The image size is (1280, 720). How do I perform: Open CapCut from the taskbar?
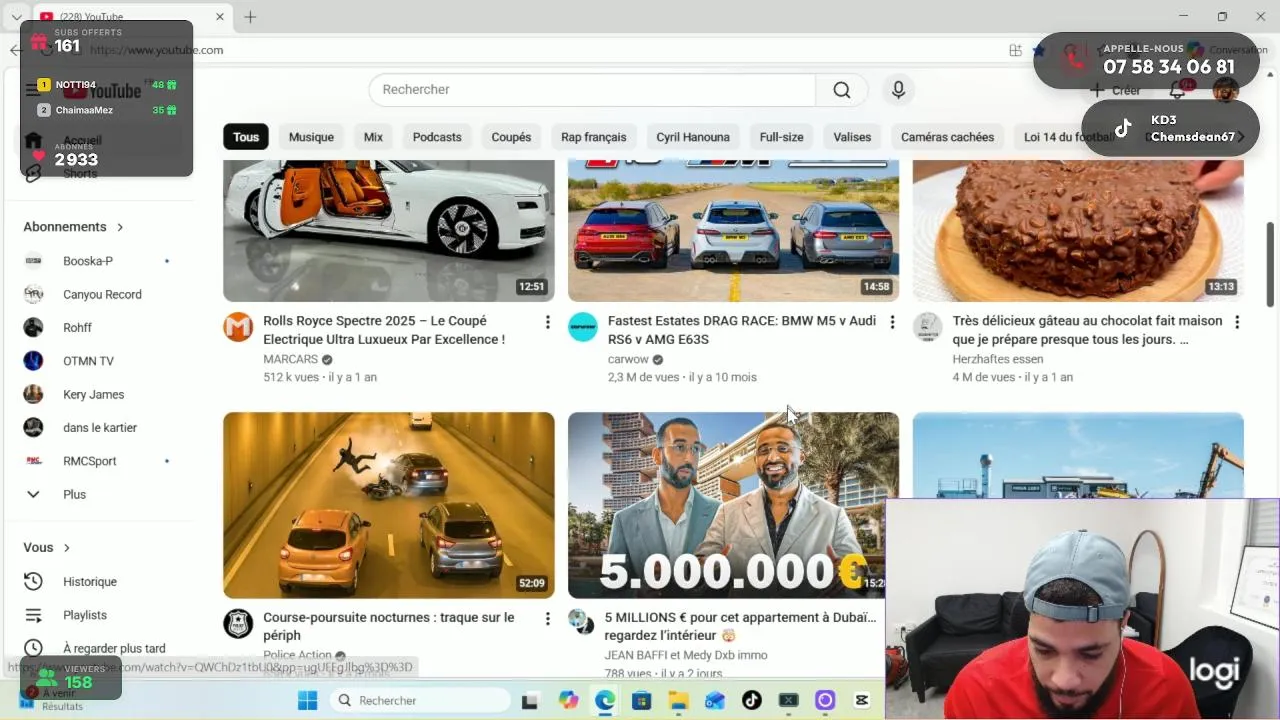862,701
